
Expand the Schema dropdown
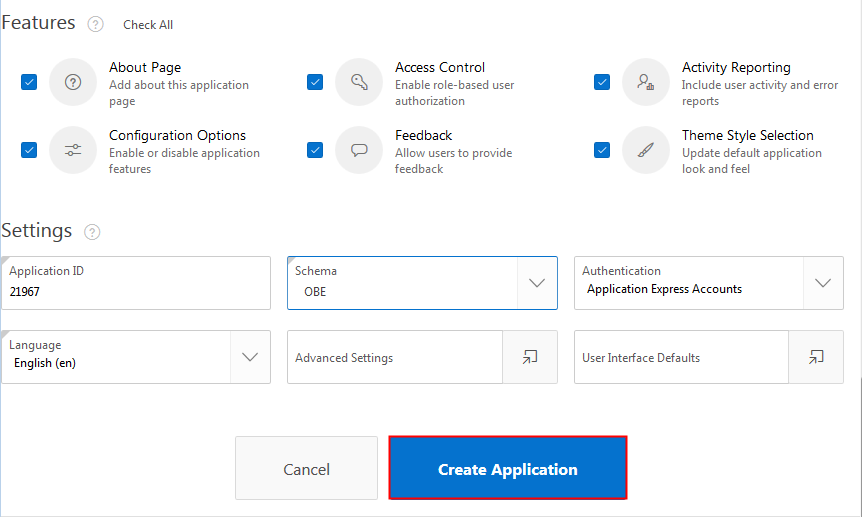pyautogui.click(x=537, y=283)
